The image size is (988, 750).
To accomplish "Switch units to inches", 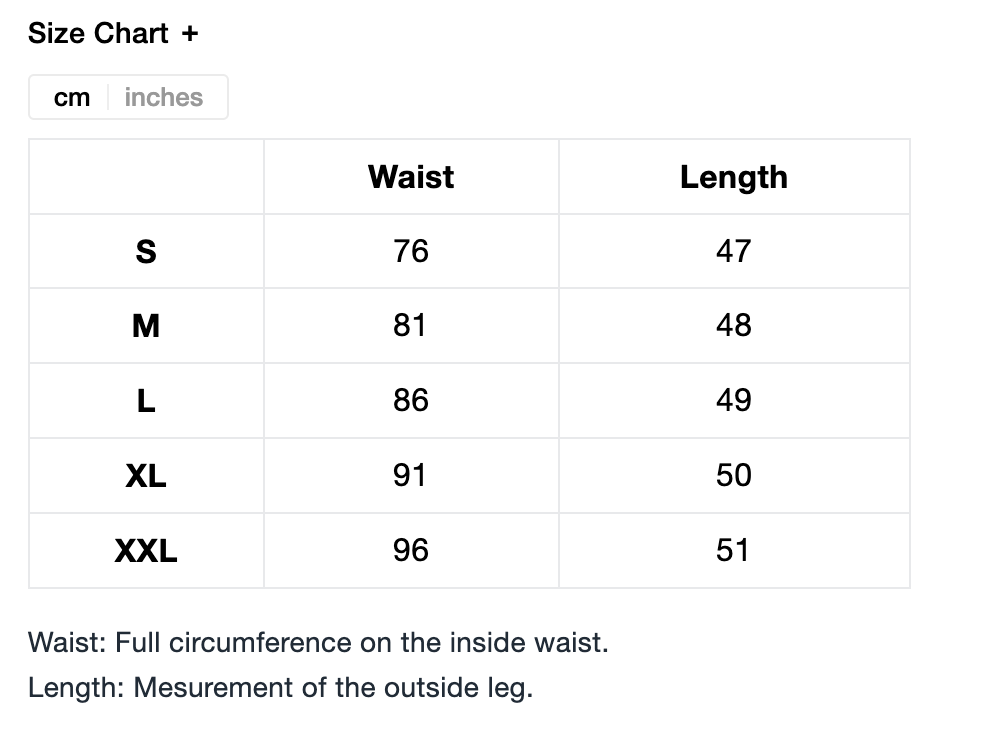I will coord(164,98).
